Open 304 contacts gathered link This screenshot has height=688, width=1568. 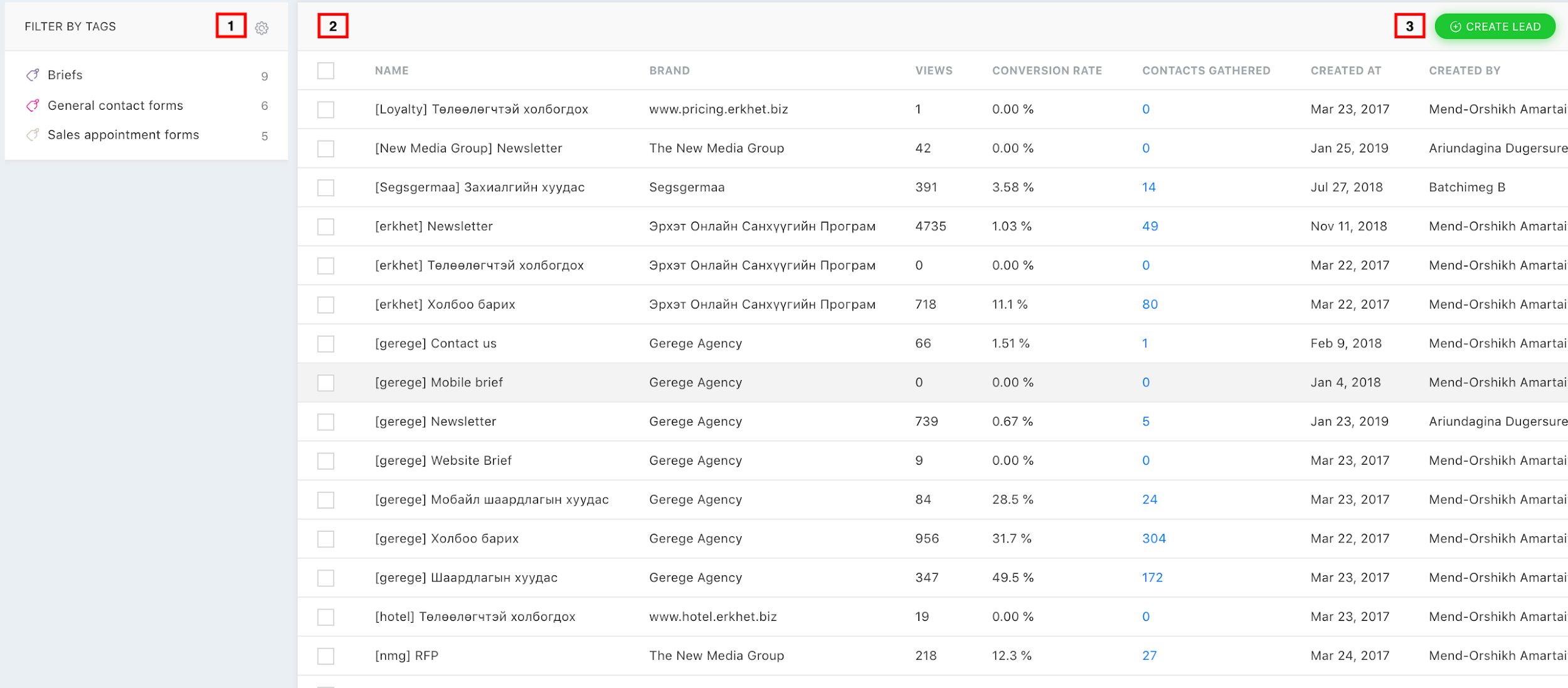tap(1153, 539)
